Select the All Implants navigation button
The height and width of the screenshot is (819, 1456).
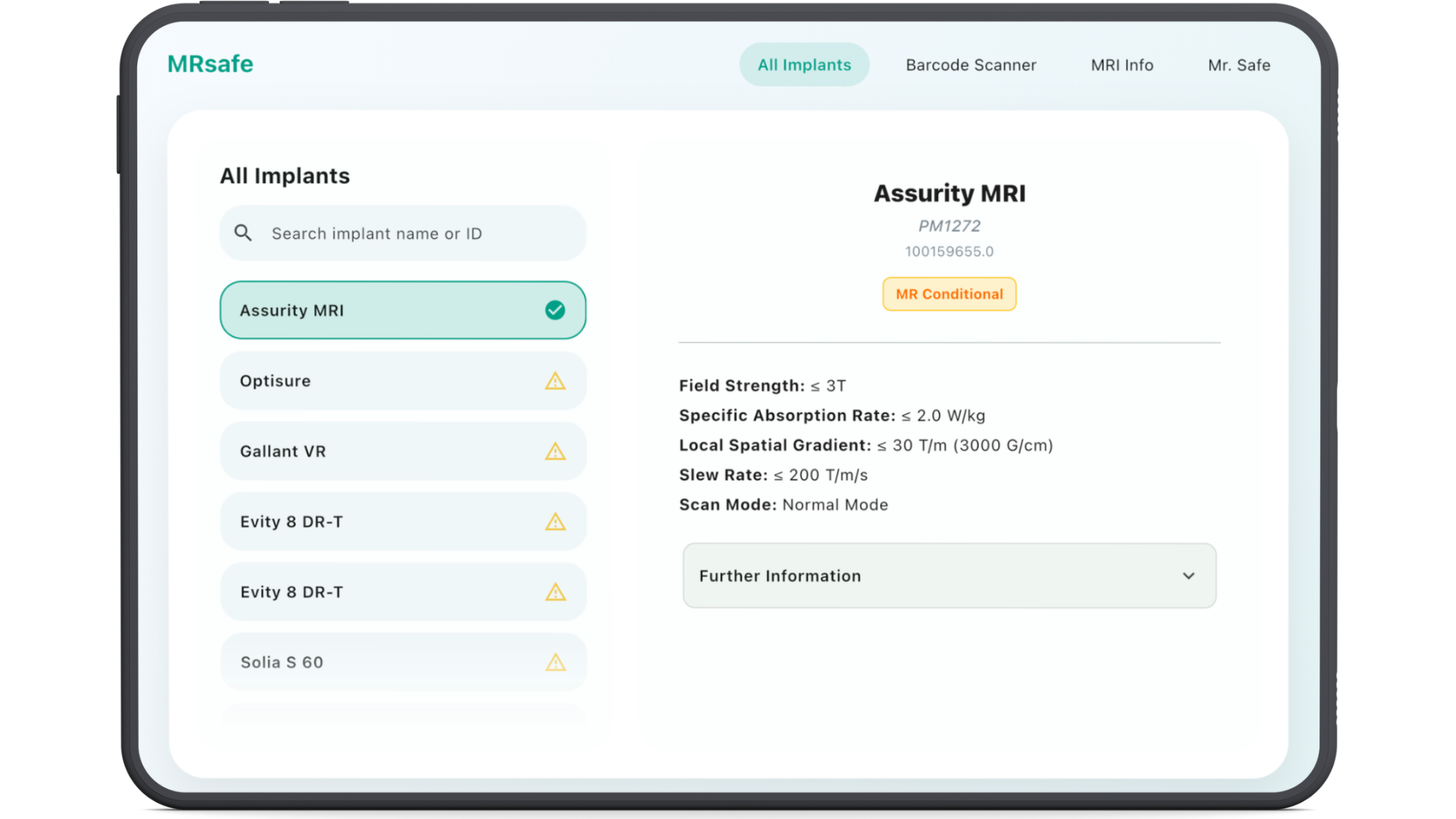(804, 64)
